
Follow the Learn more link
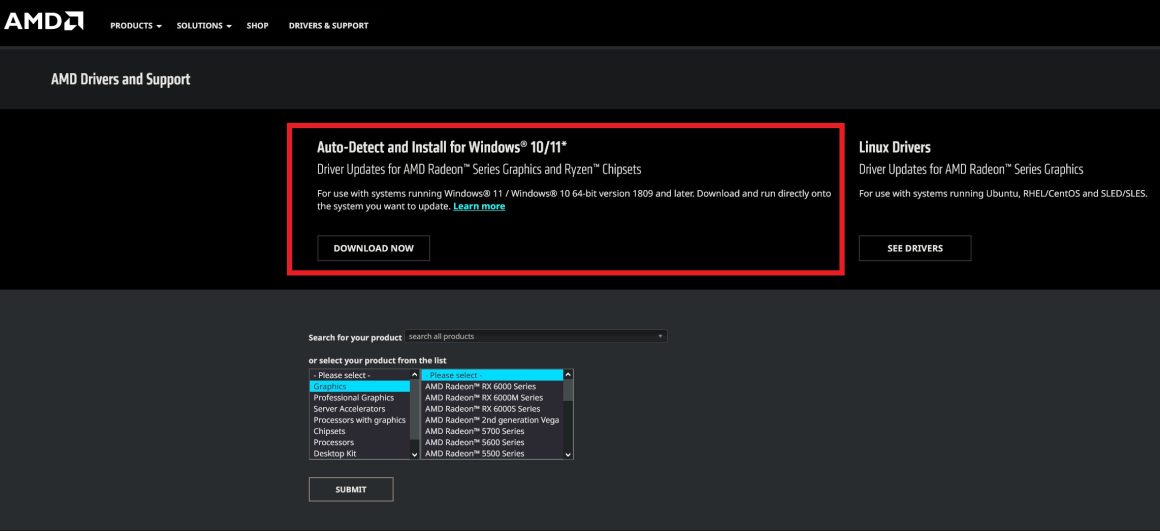tap(479, 206)
